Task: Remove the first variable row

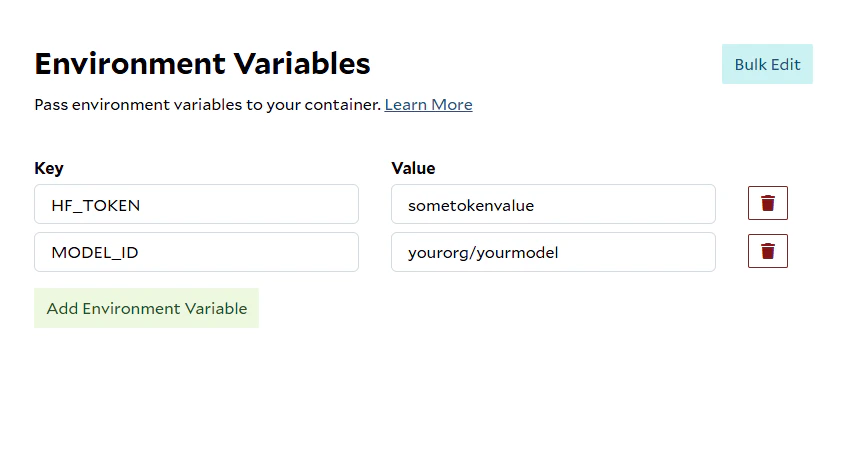Action: click(767, 203)
